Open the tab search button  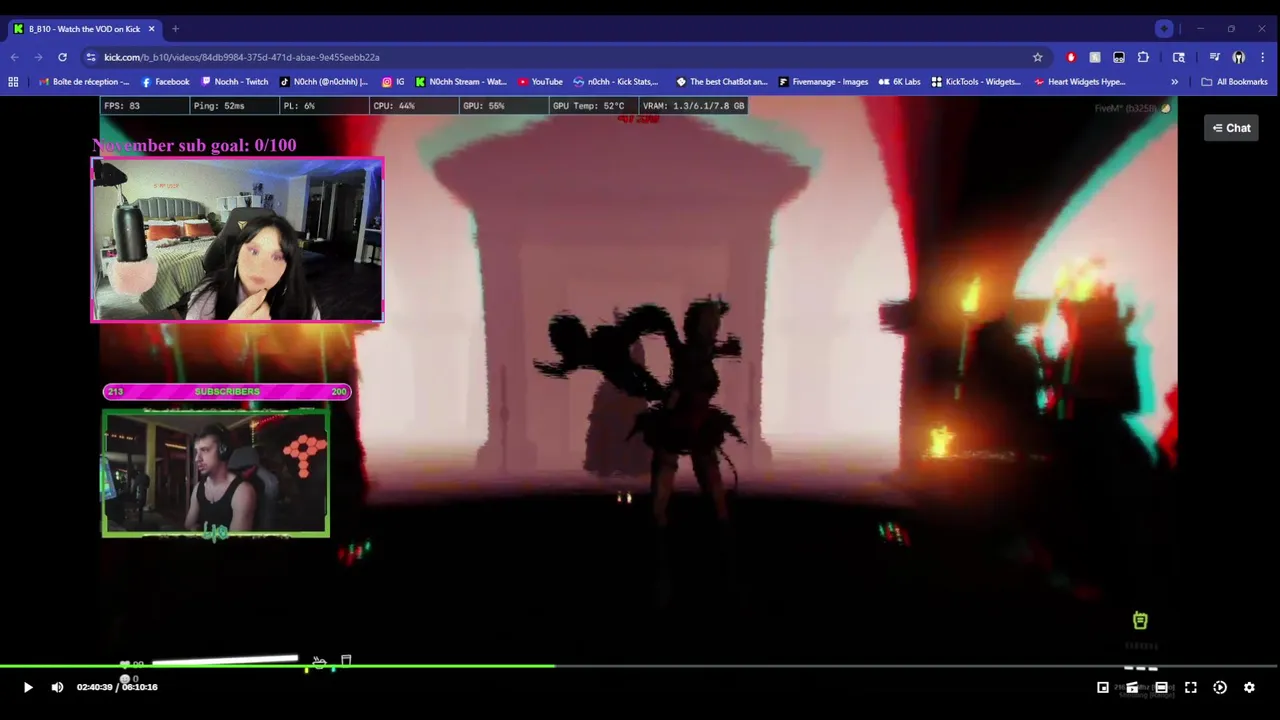point(1164,29)
